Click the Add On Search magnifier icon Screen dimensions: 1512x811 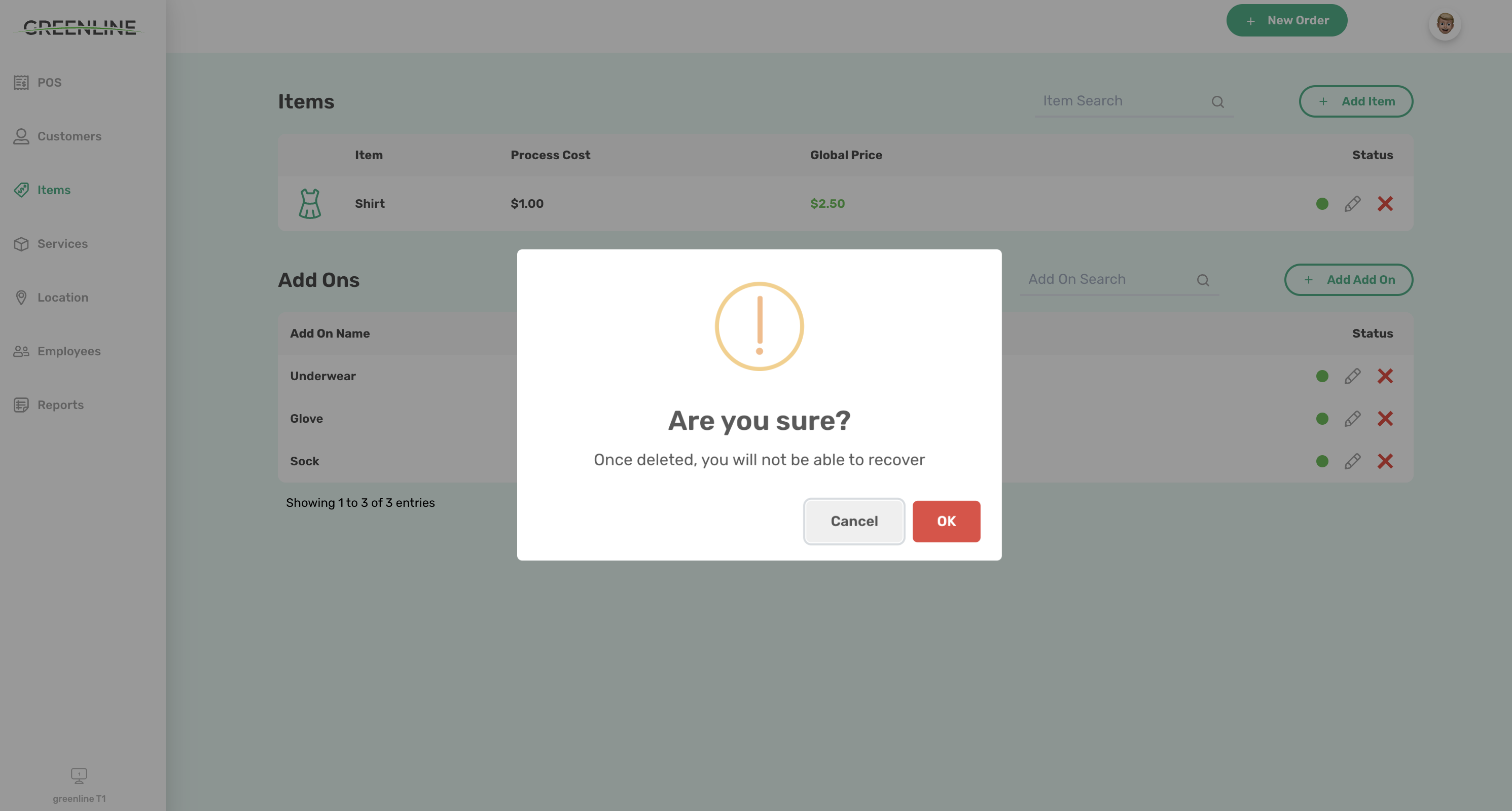tap(1203, 280)
